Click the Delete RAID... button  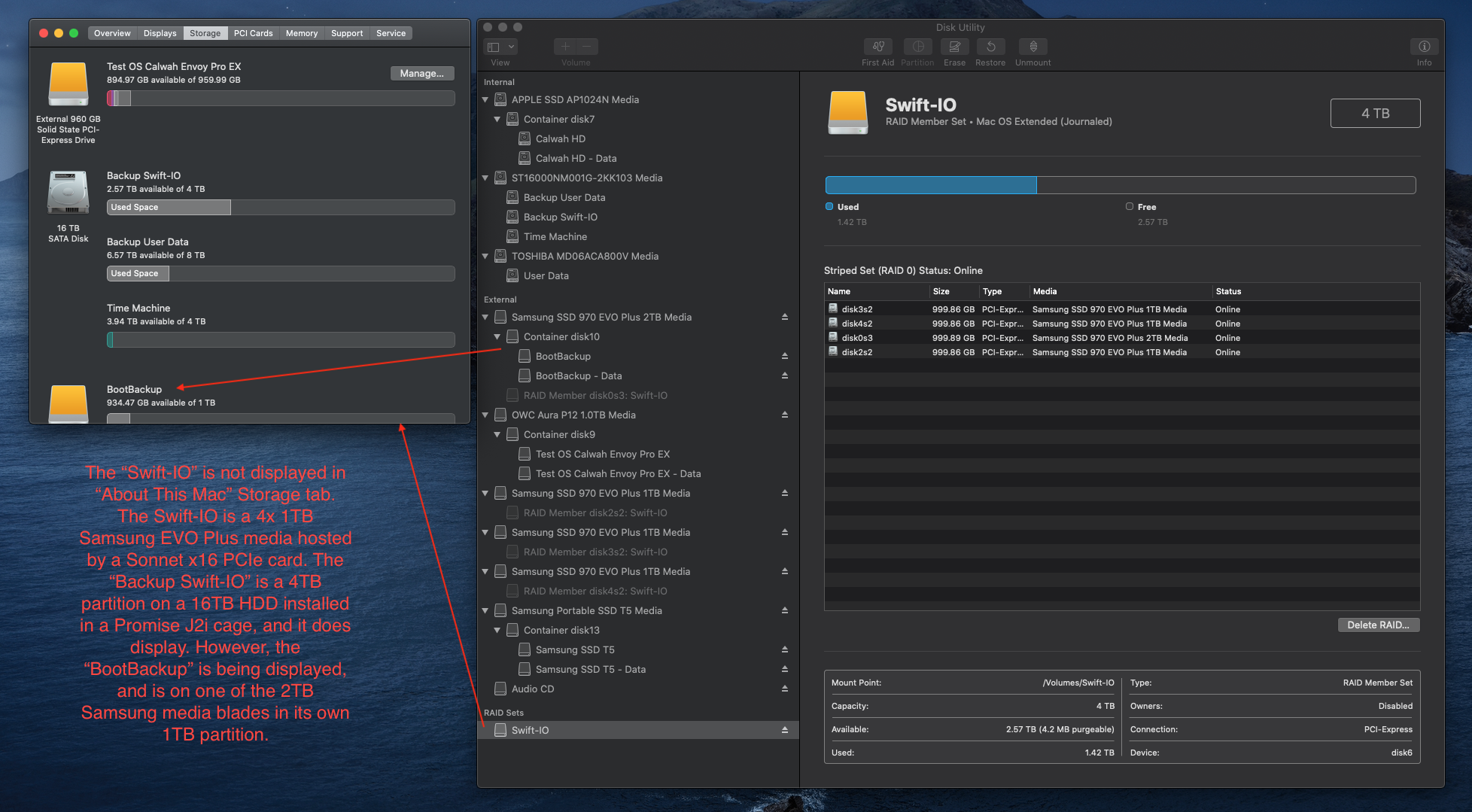(1378, 625)
